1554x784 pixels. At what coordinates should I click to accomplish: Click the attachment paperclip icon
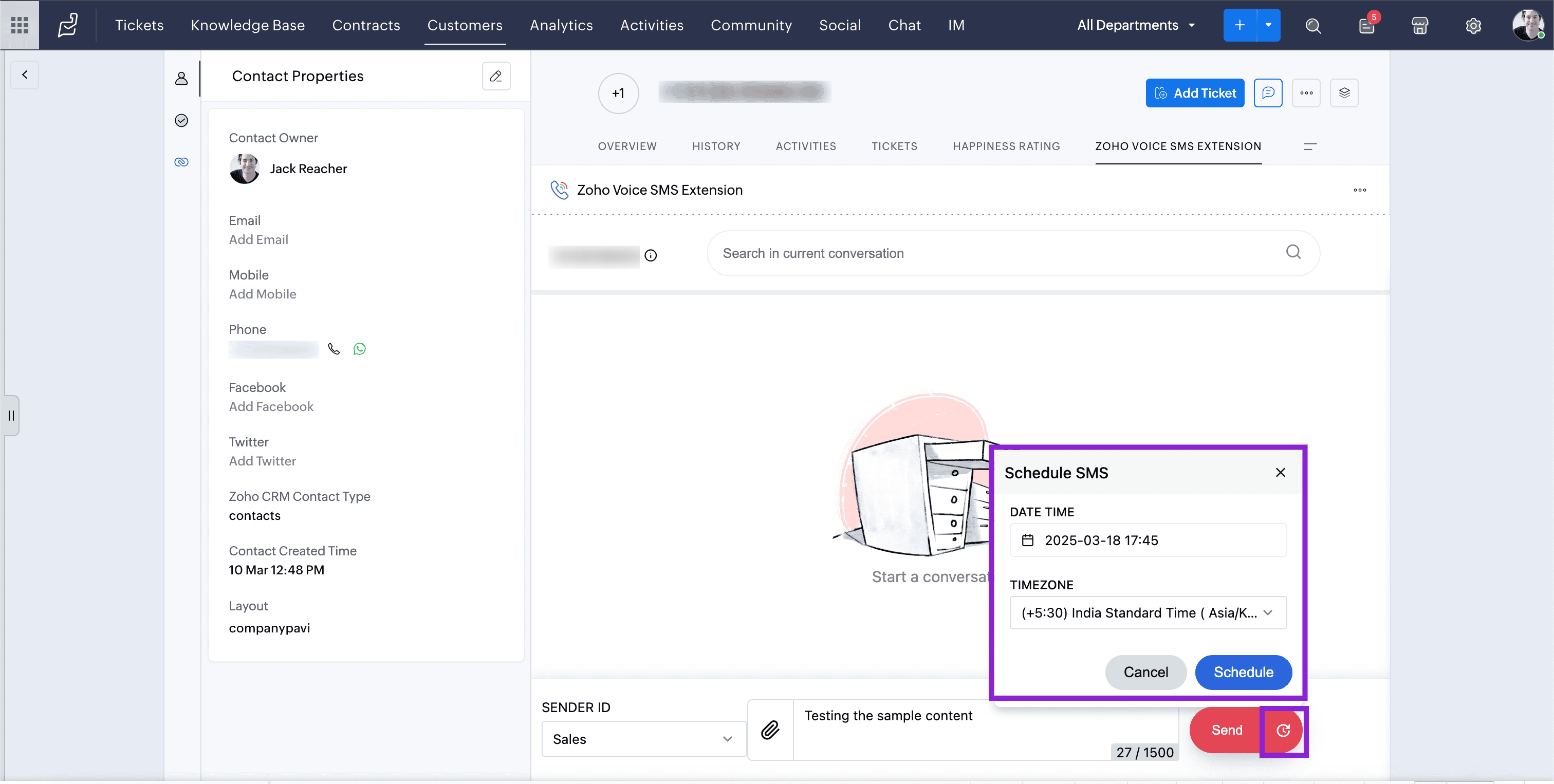[770, 730]
